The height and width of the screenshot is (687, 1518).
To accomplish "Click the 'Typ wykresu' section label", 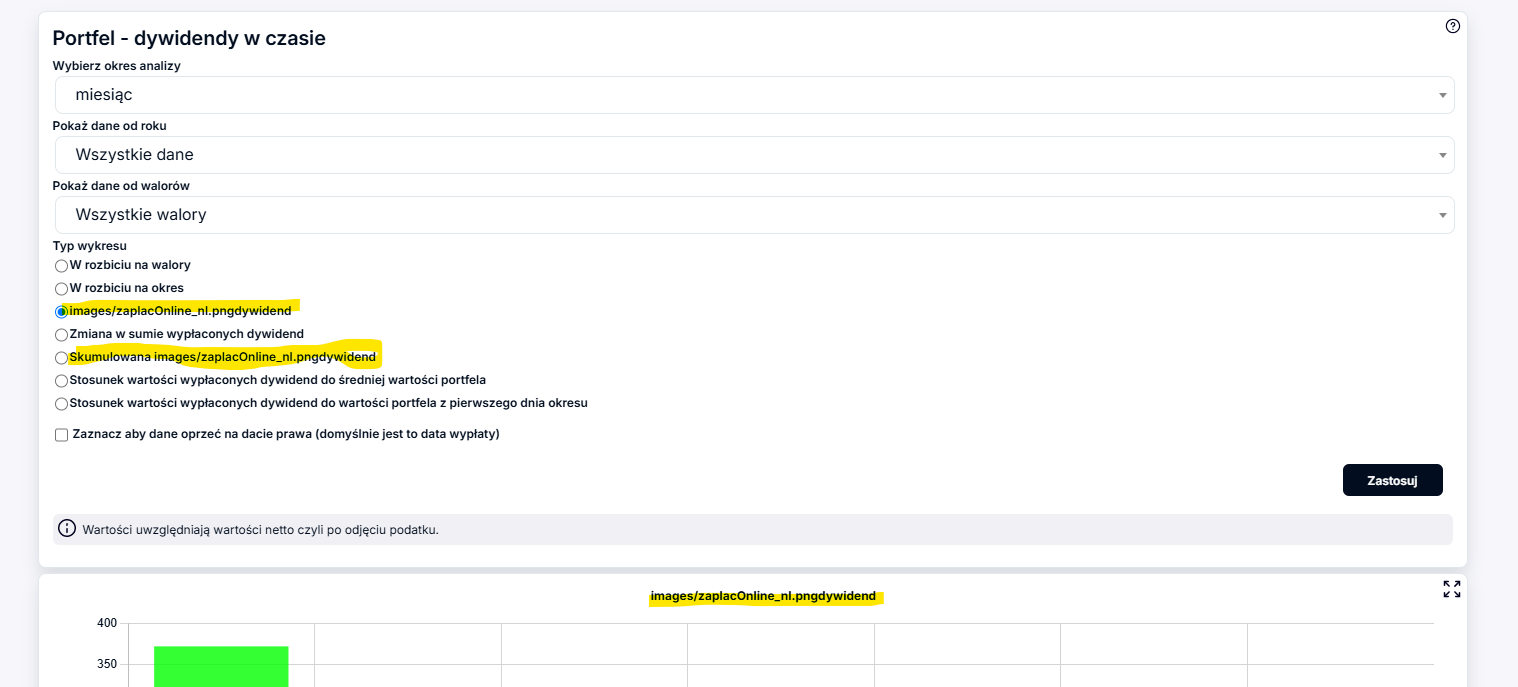I will (x=89, y=245).
